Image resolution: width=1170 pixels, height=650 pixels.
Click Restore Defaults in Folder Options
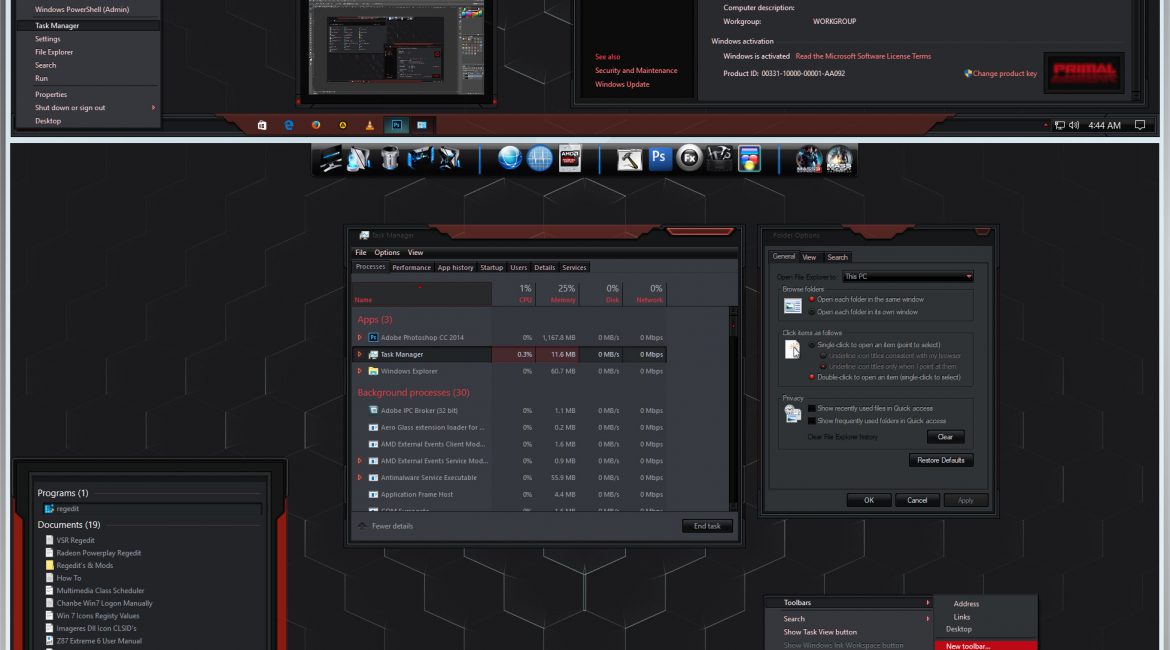tap(941, 460)
